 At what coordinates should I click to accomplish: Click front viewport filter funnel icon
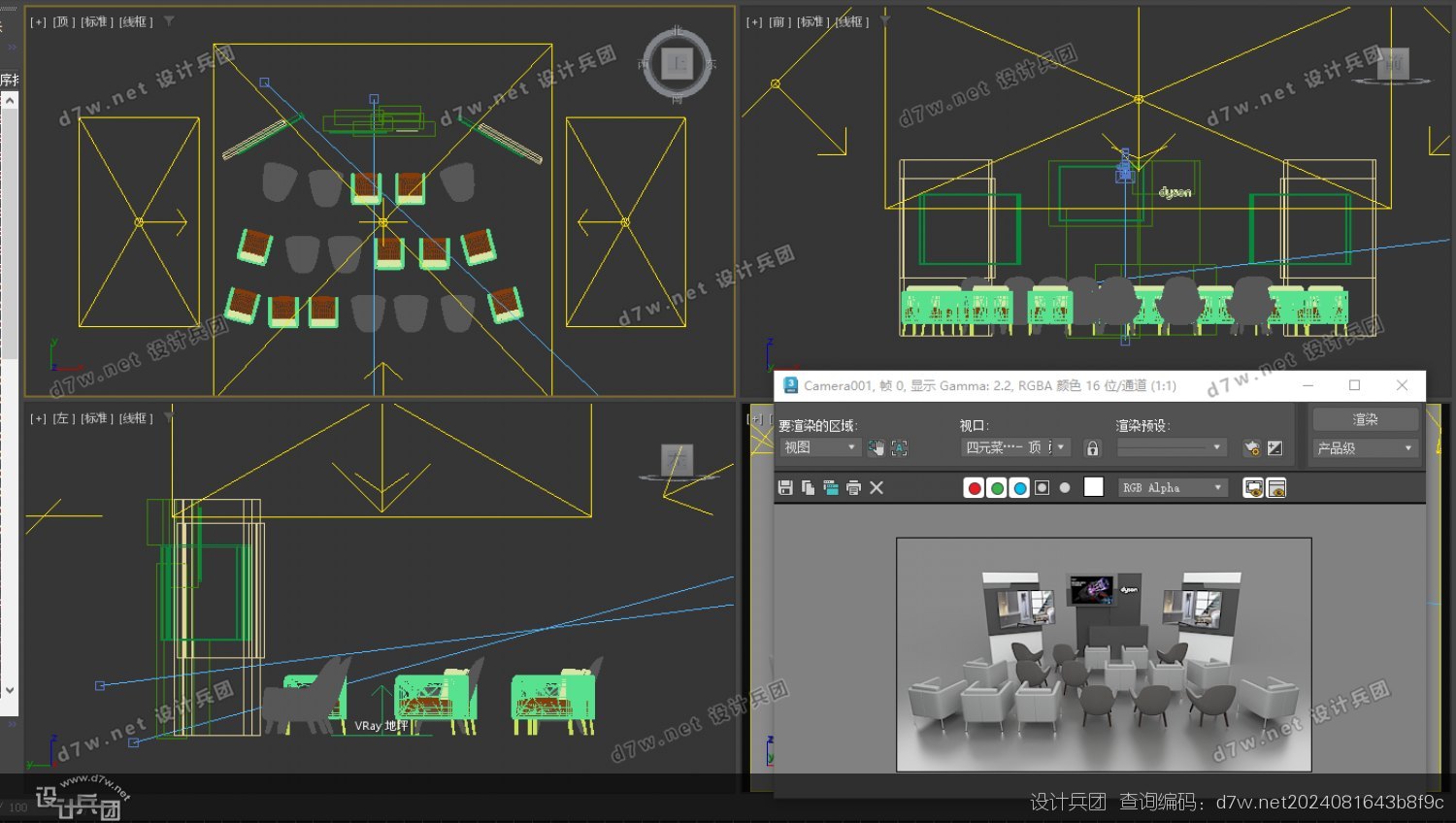click(x=884, y=19)
